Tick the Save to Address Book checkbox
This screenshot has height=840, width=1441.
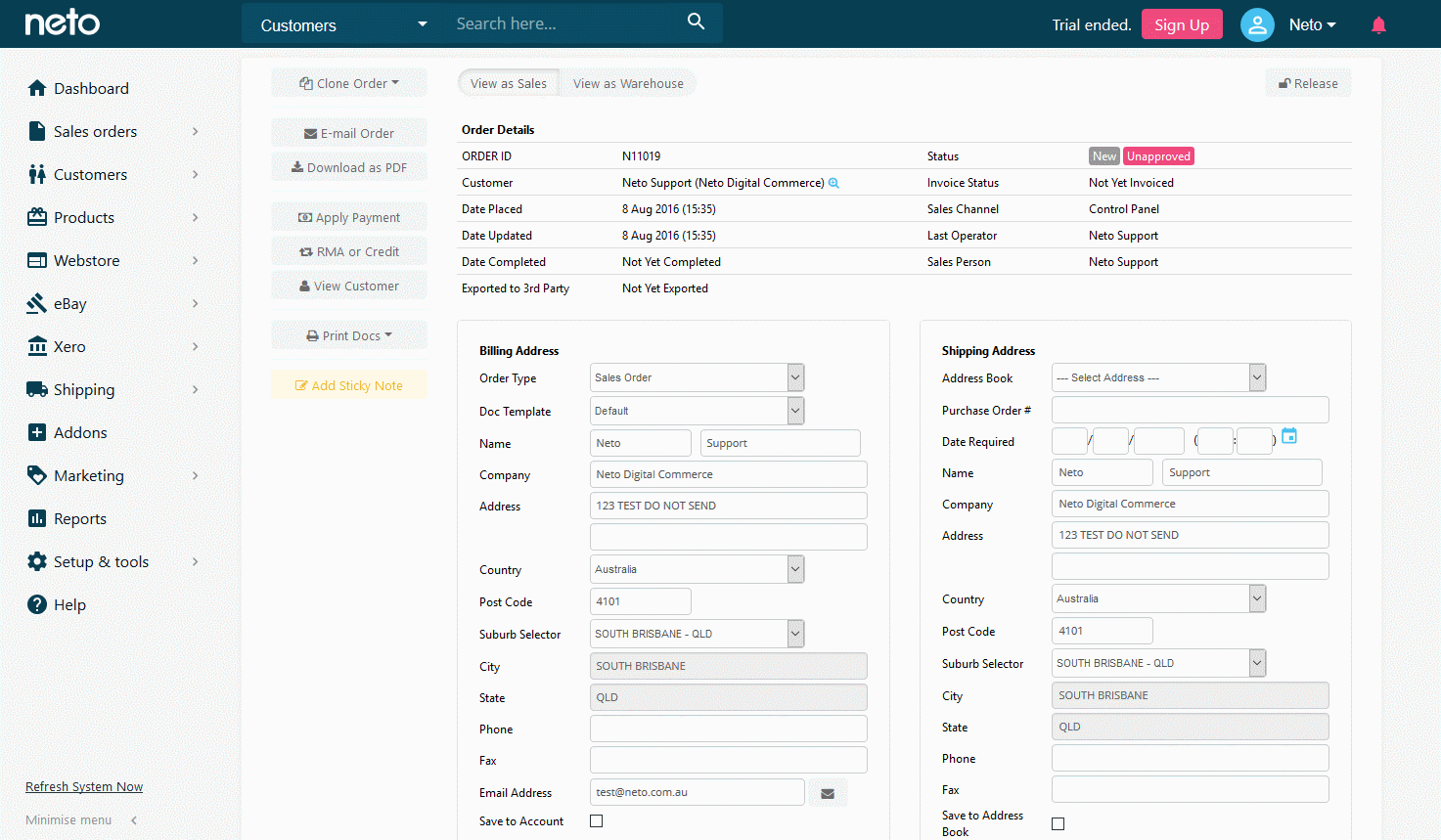point(1058,824)
